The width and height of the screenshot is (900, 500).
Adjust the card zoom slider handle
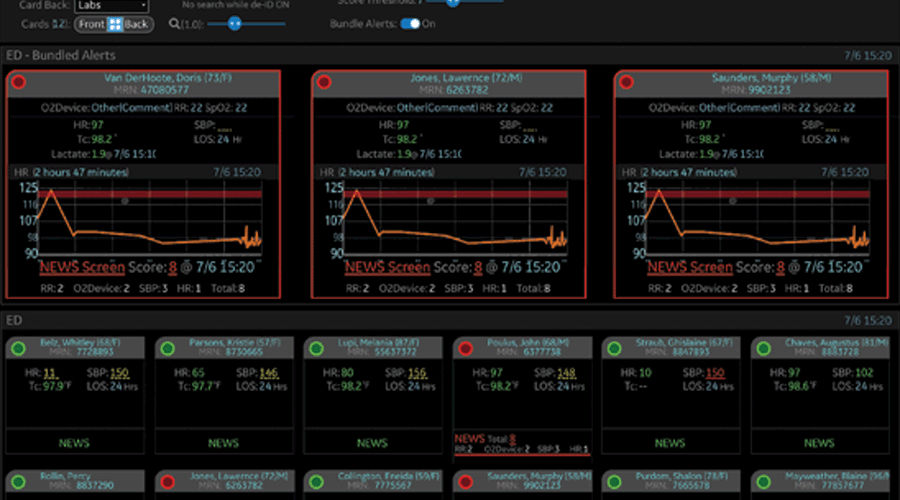[234, 24]
